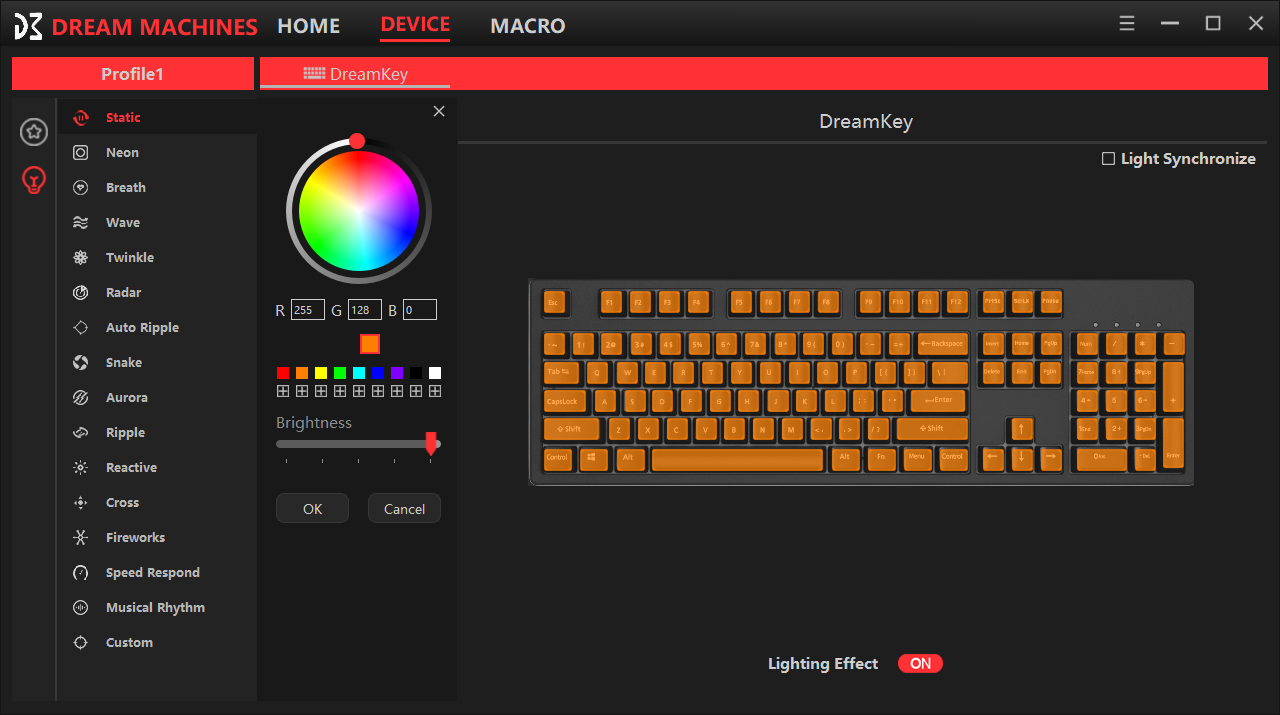Pick the Auto Ripple effect icon
The height and width of the screenshot is (715, 1280).
(x=81, y=327)
